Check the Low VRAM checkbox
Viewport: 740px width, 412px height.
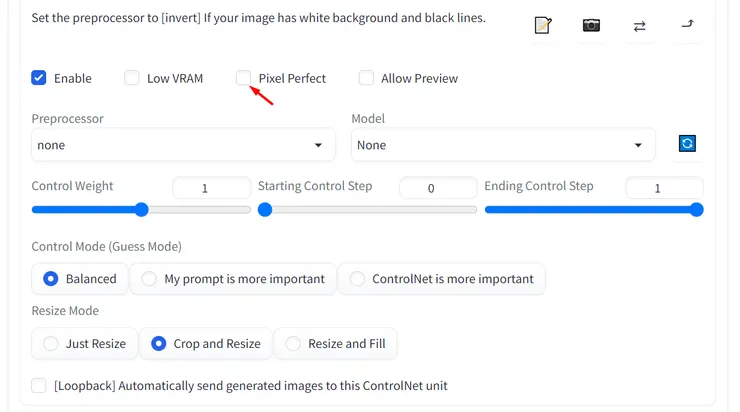(132, 78)
